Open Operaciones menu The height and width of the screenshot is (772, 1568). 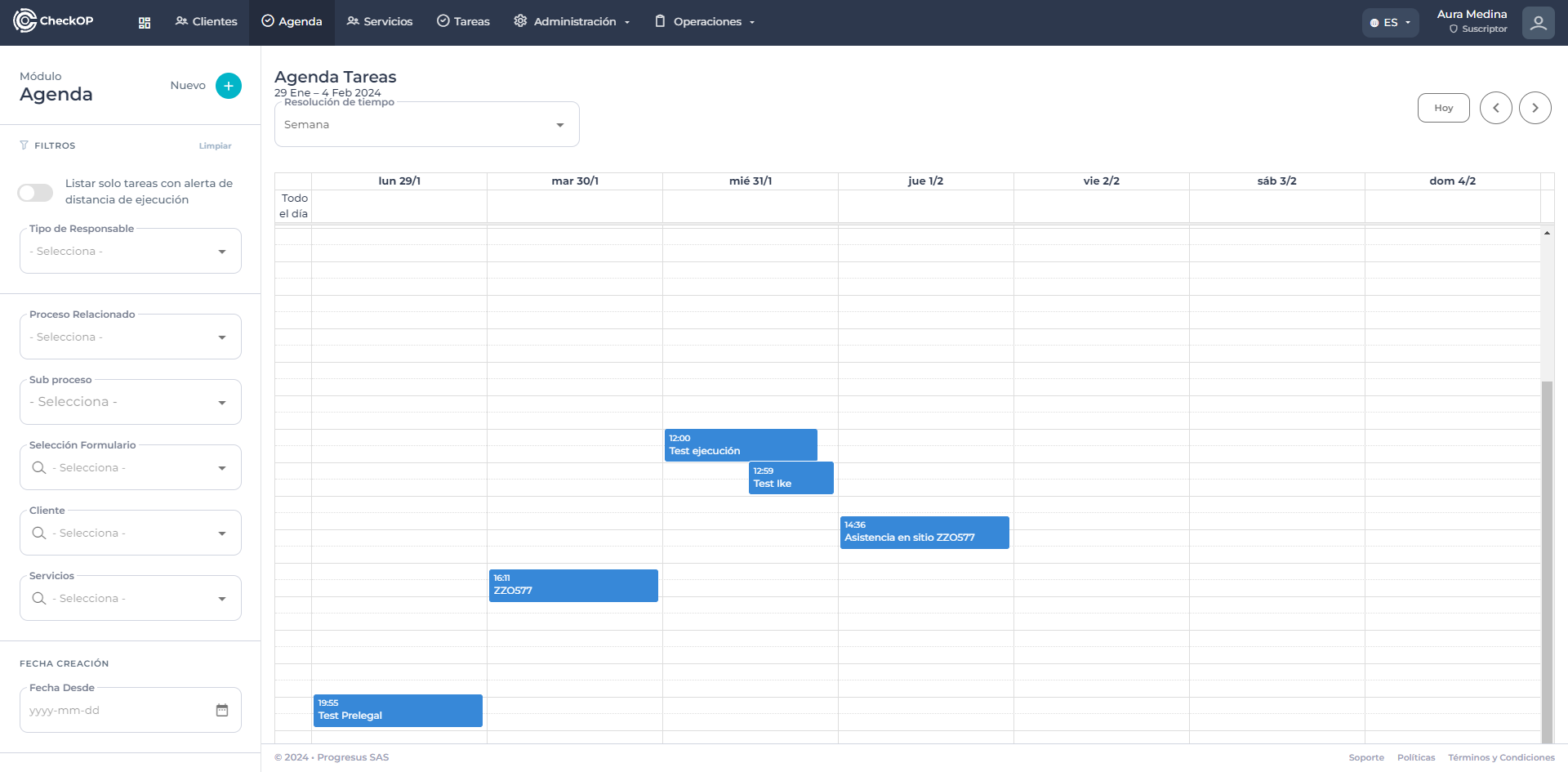coord(705,21)
